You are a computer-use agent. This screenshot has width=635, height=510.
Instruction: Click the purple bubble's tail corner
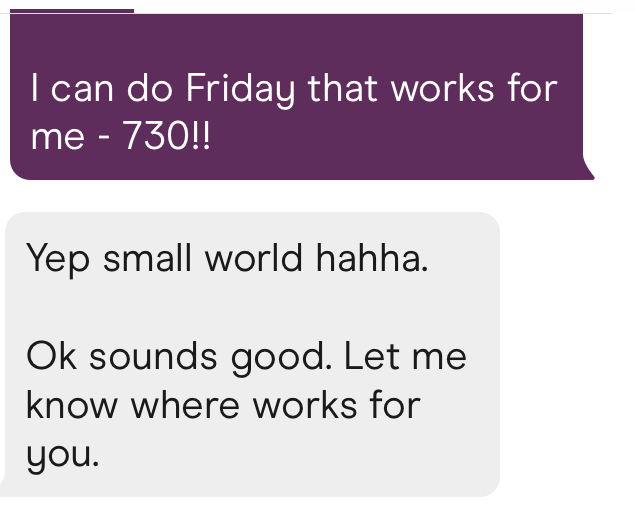click(x=588, y=174)
